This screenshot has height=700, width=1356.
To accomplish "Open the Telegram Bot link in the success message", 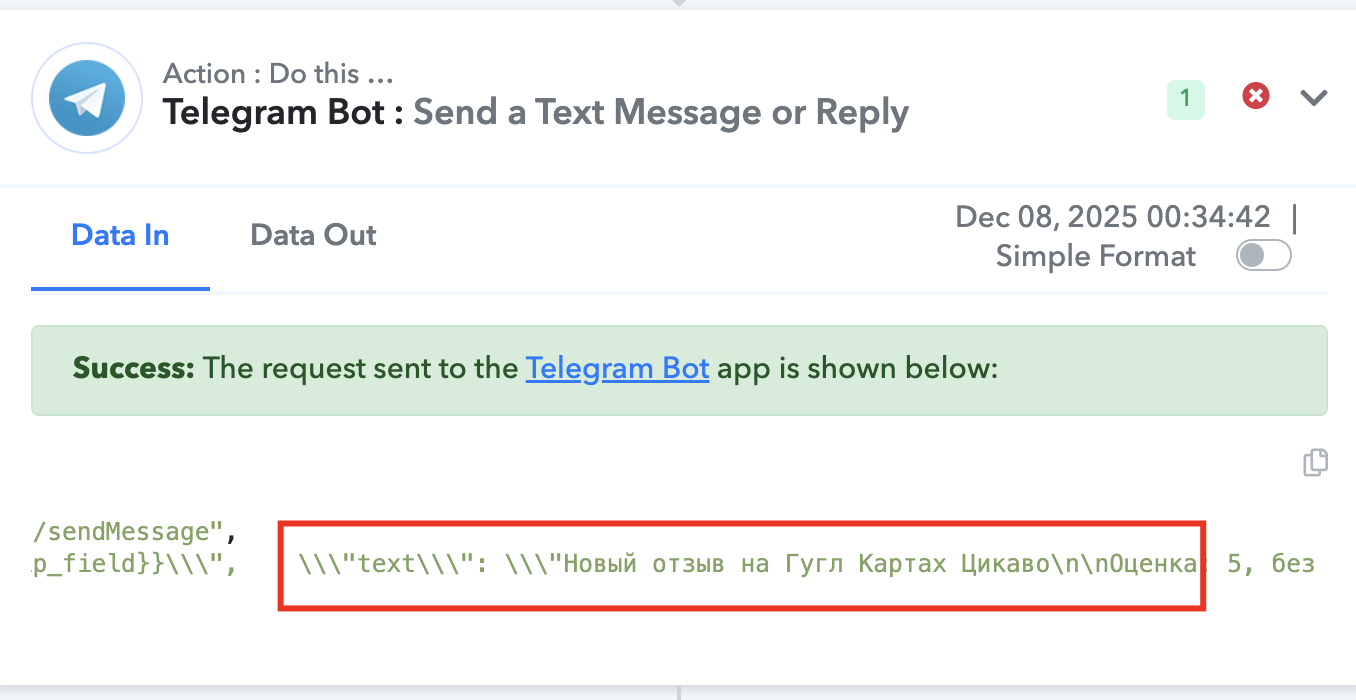I will [x=617, y=368].
